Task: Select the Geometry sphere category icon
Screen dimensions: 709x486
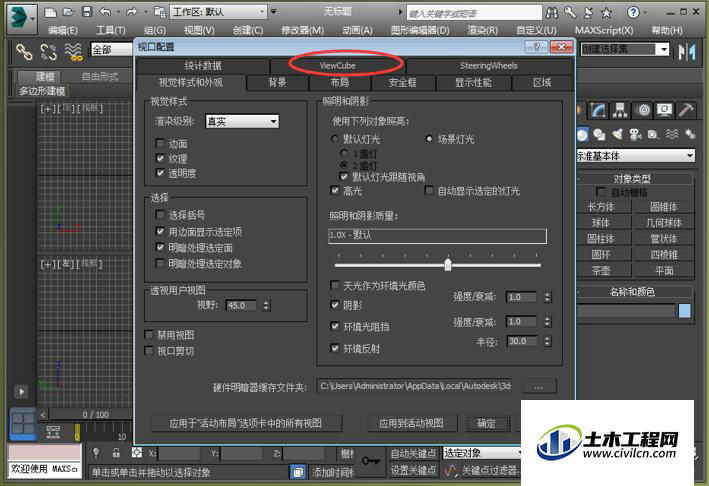Action: (582, 134)
